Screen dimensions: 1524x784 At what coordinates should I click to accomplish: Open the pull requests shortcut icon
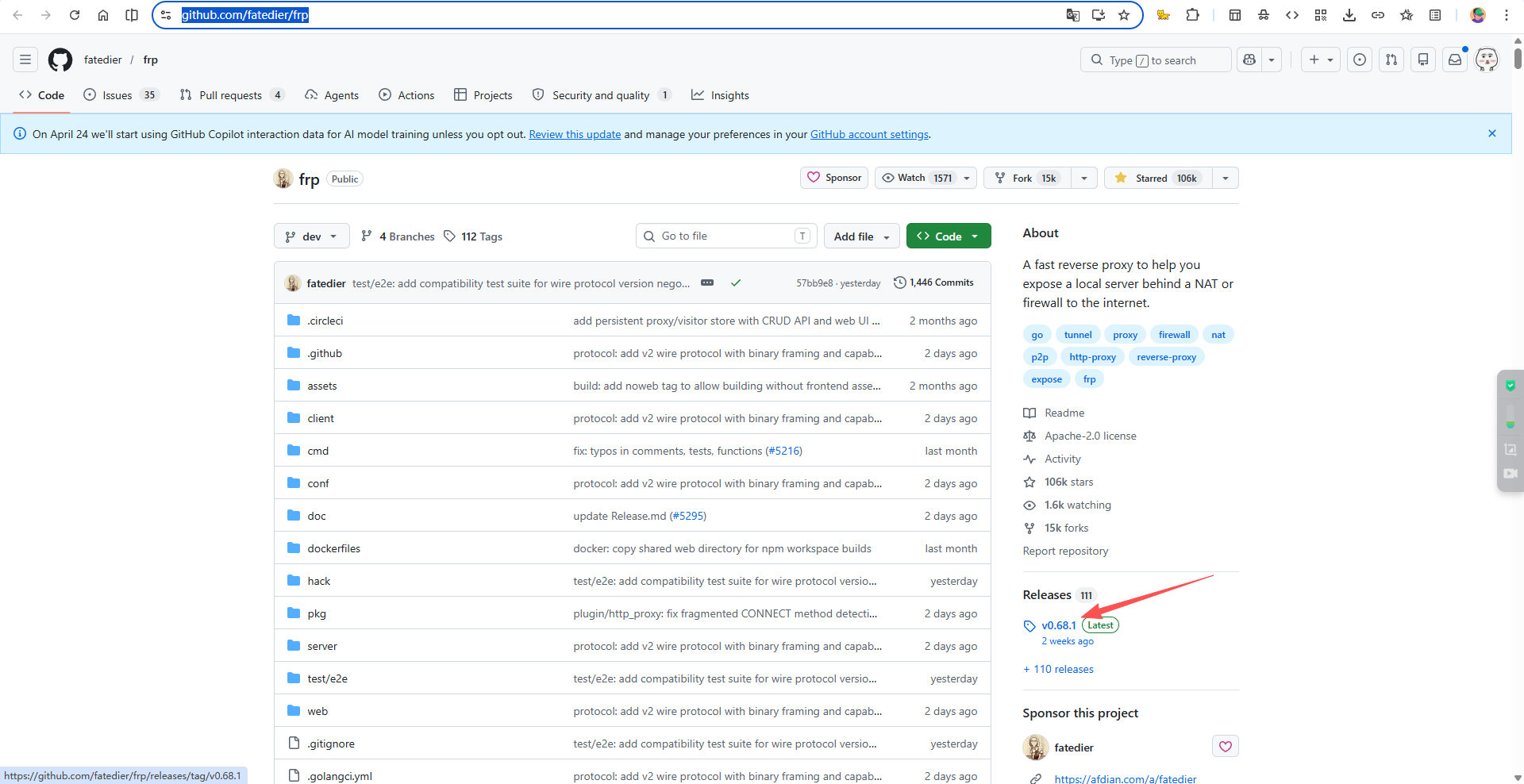(1391, 60)
